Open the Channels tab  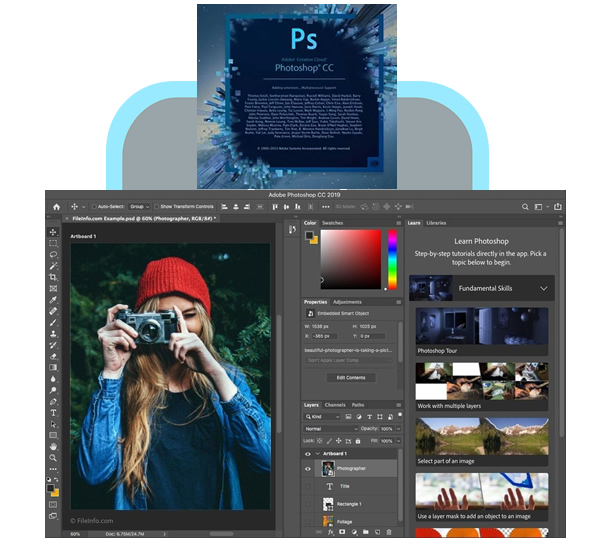(x=334, y=404)
